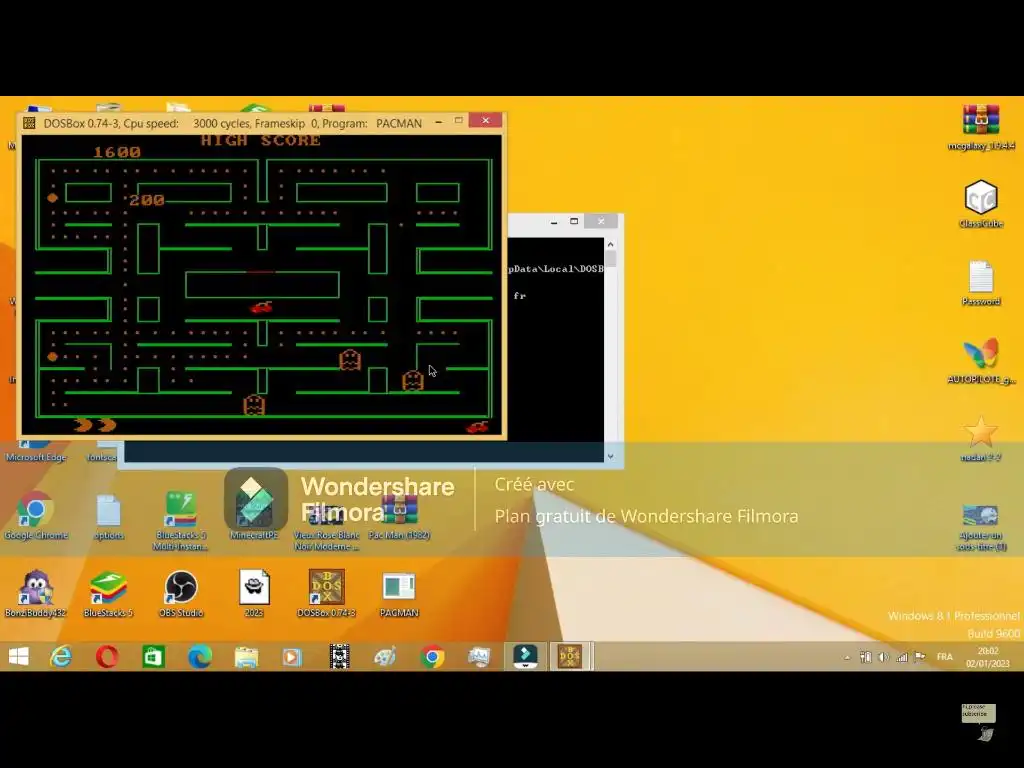Change the FRA input language
The height and width of the screenshot is (768, 1024).
pyautogui.click(x=944, y=657)
